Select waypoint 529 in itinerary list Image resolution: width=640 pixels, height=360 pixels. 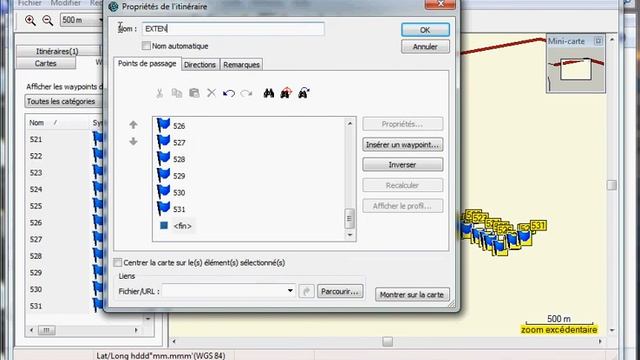tap(179, 176)
